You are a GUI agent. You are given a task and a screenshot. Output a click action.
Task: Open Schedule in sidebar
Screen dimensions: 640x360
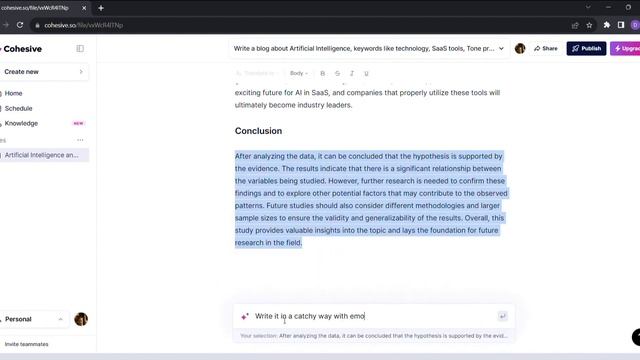point(18,109)
